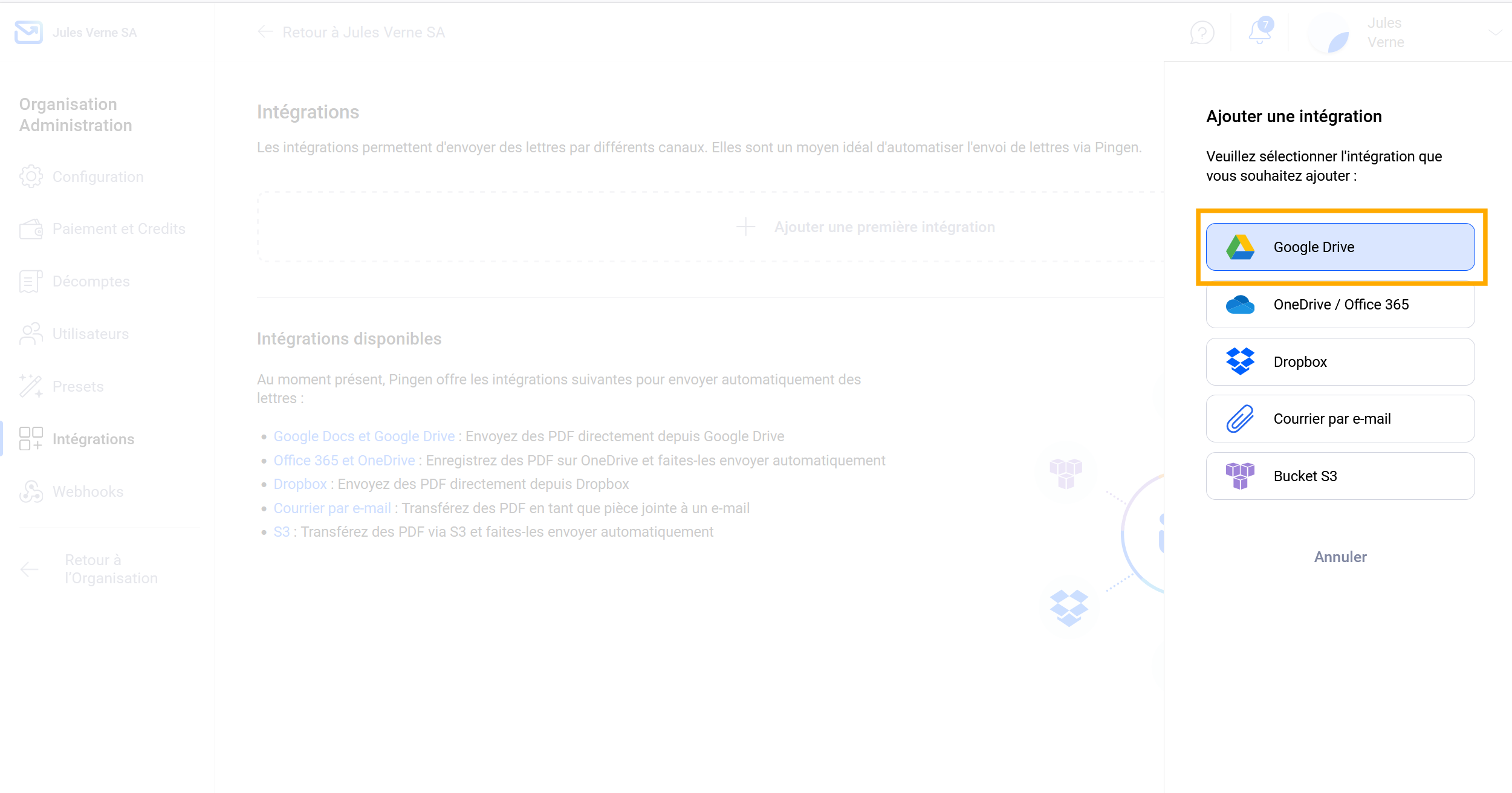The width and height of the screenshot is (1512, 793).
Task: Click the Pingen envelope logo icon
Action: tap(28, 32)
